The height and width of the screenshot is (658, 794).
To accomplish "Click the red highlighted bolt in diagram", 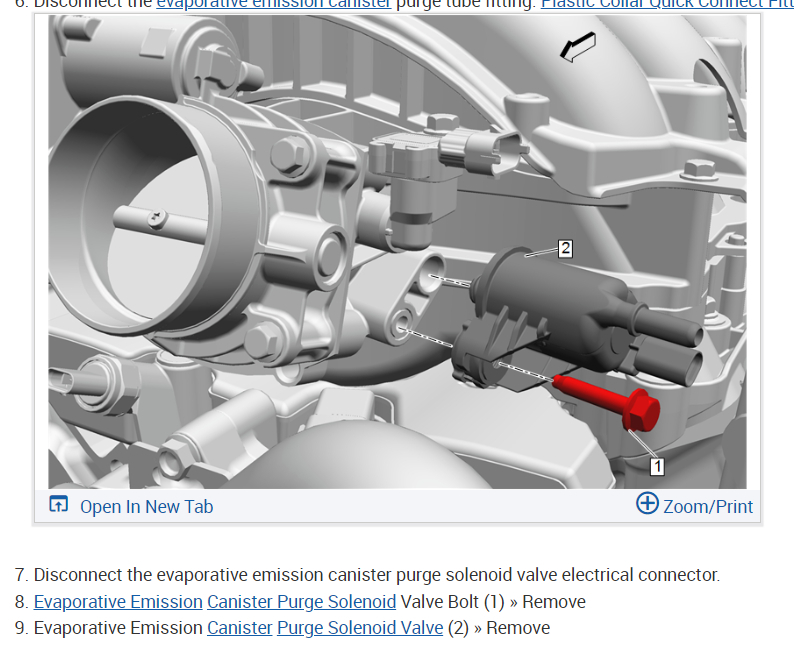I will [x=608, y=401].
